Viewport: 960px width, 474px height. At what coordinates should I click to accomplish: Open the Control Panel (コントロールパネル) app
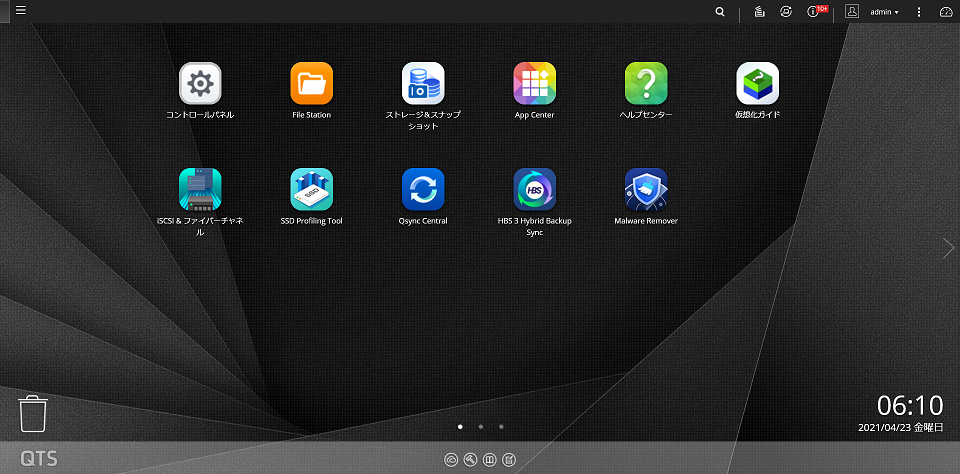click(x=200, y=83)
